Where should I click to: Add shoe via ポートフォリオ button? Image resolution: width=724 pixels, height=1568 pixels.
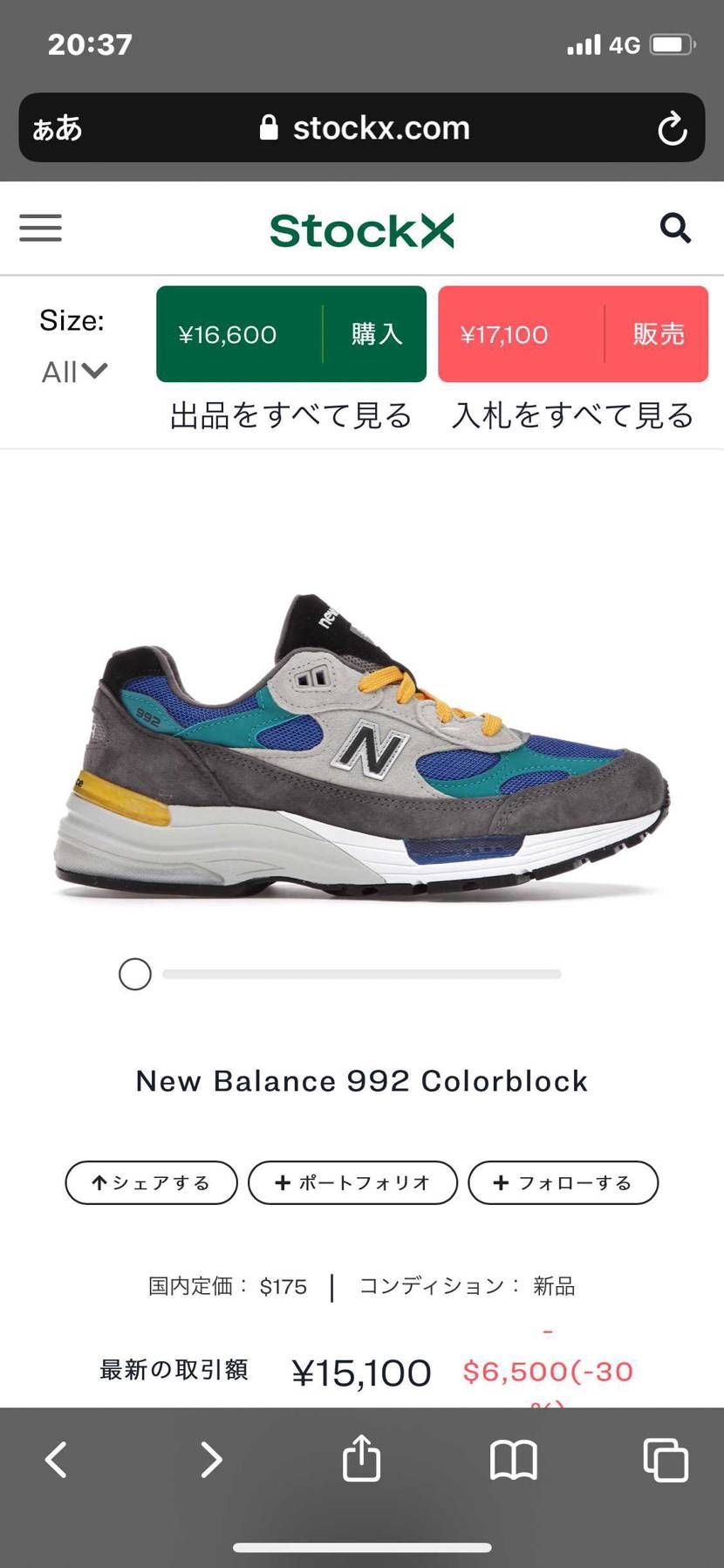click(x=352, y=1182)
